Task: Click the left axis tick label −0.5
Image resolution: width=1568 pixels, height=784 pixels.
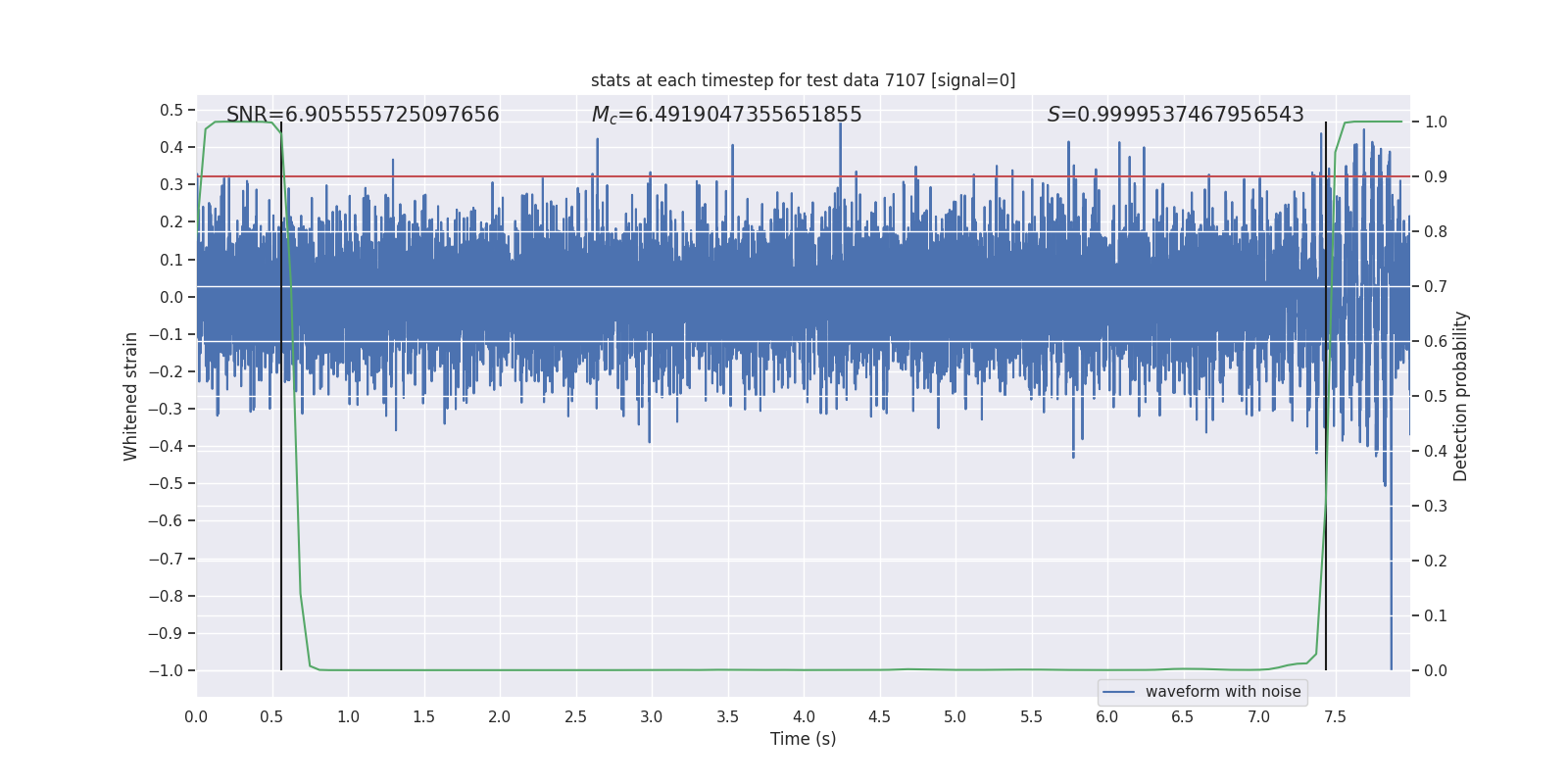Action: (x=166, y=483)
